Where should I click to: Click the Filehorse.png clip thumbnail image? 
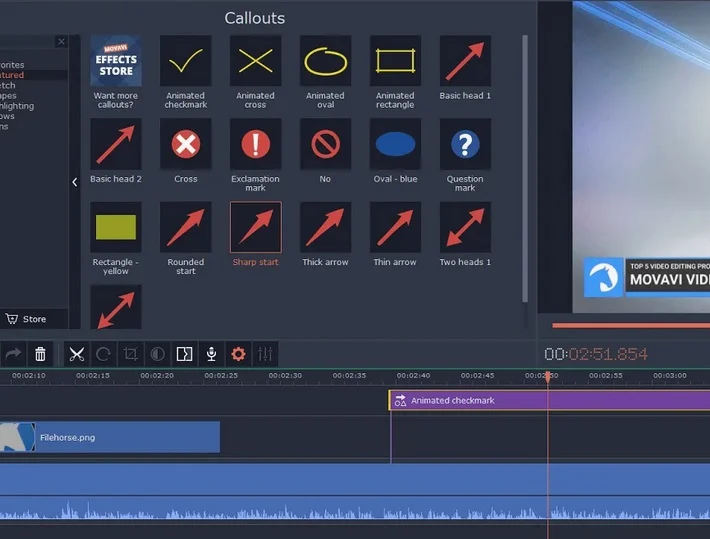click(17, 437)
